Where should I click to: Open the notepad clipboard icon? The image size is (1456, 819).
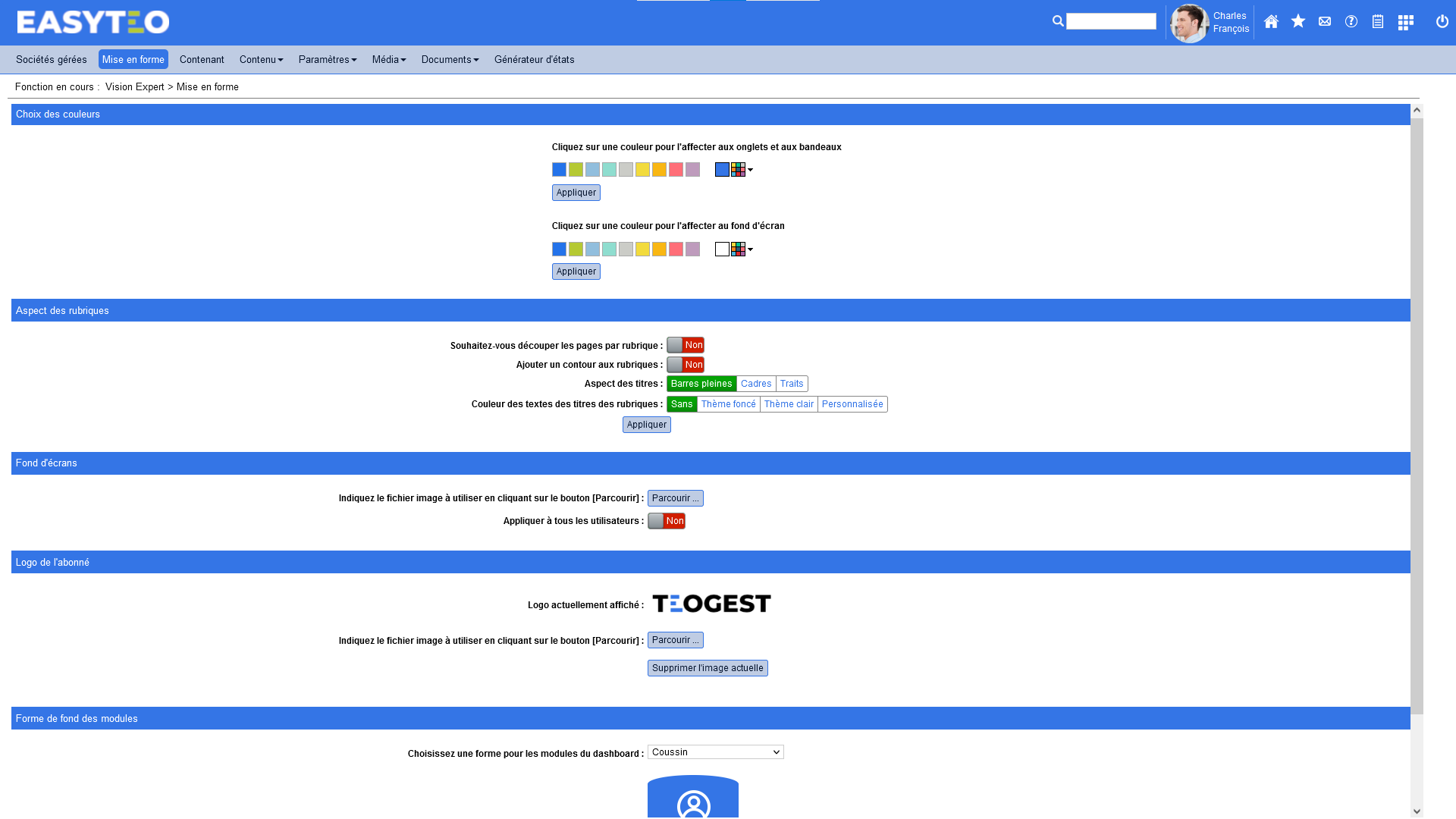point(1378,22)
